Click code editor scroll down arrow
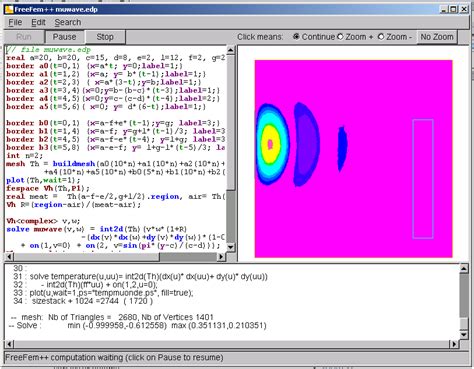The image size is (474, 369). [x=230, y=247]
